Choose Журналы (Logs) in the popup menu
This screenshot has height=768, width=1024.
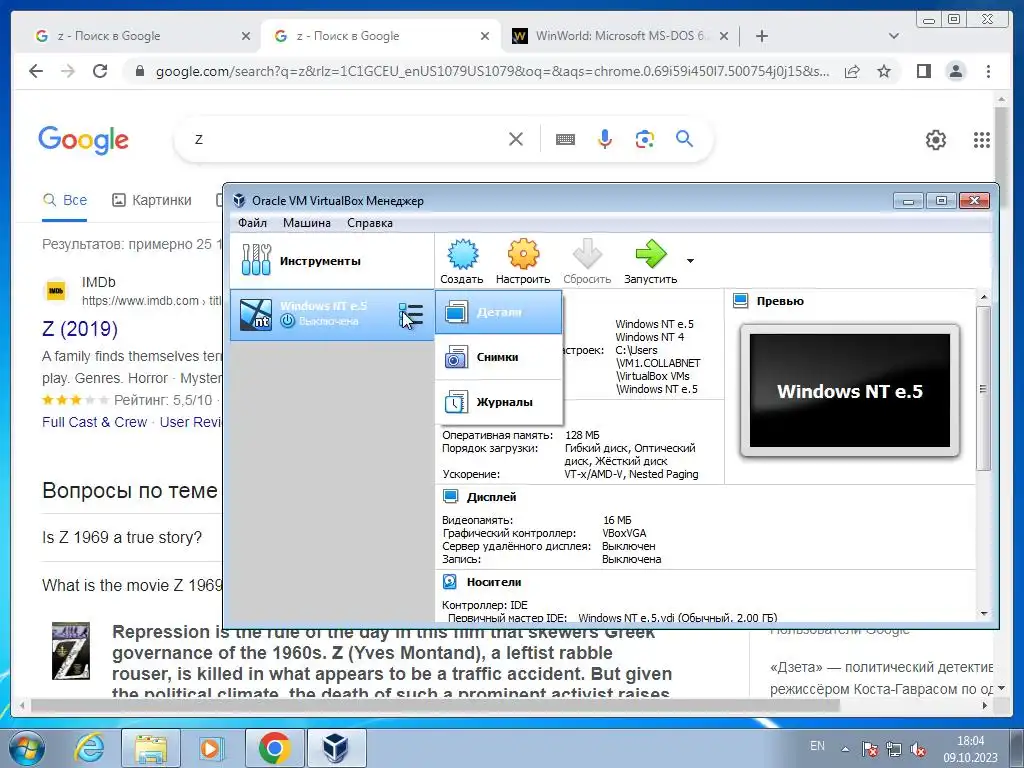click(498, 402)
